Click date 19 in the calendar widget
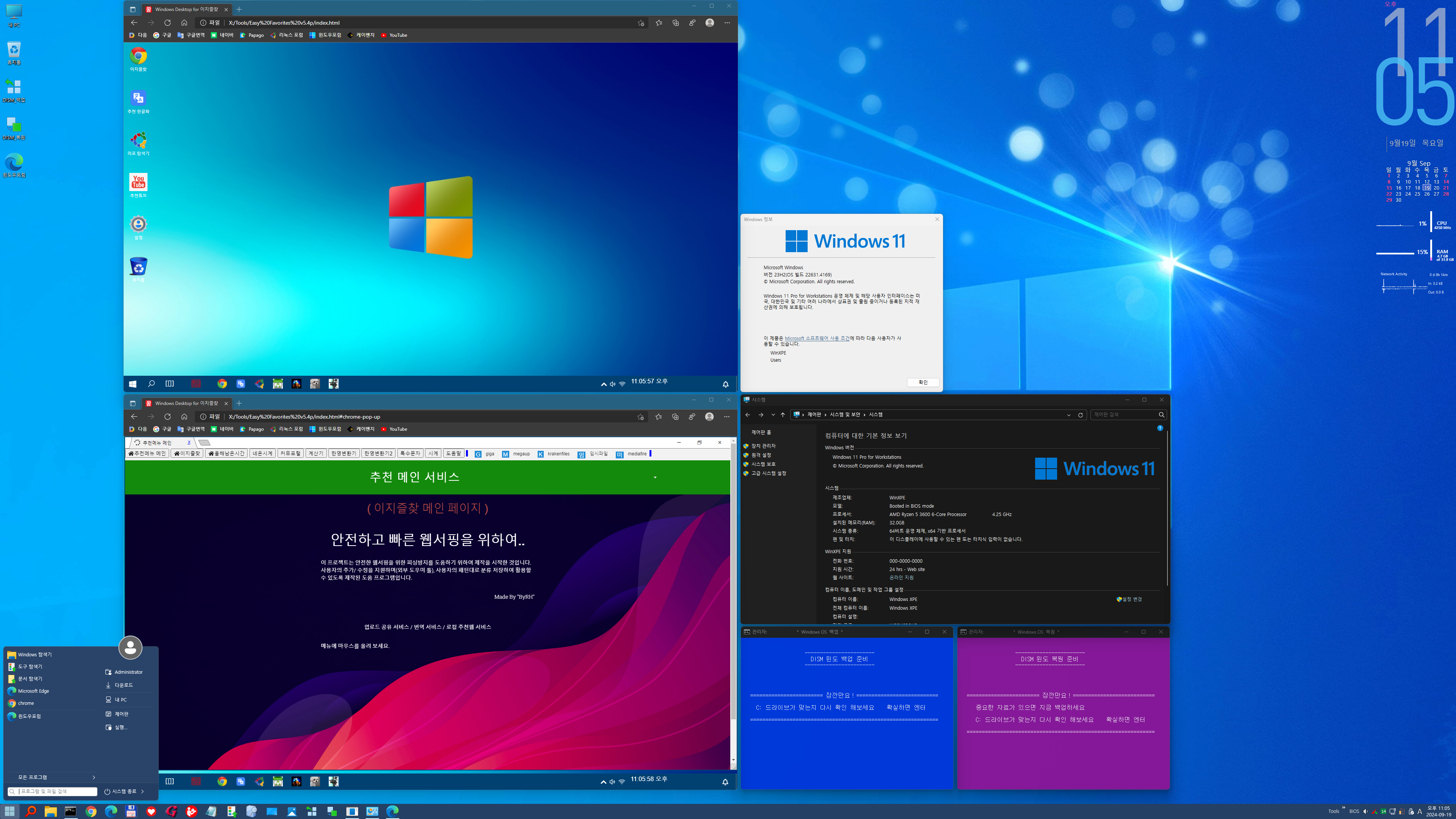The height and width of the screenshot is (819, 1456). click(1426, 188)
